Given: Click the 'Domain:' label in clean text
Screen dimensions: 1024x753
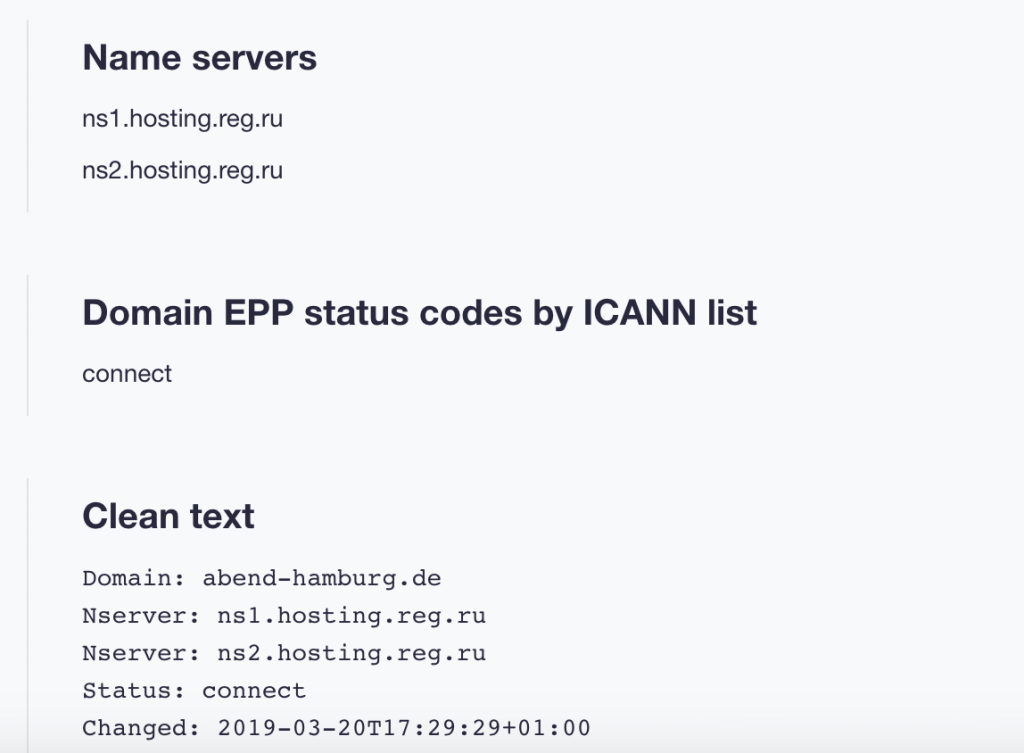Looking at the screenshot, I should [135, 579].
